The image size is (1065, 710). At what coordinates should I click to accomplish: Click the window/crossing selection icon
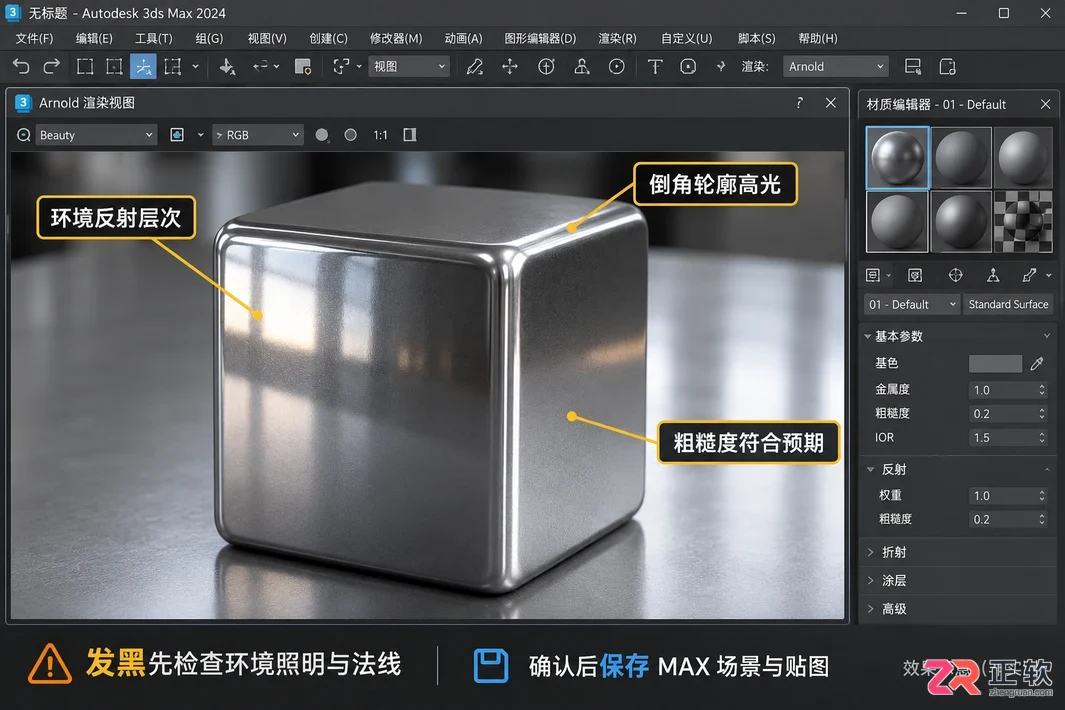(x=173, y=67)
